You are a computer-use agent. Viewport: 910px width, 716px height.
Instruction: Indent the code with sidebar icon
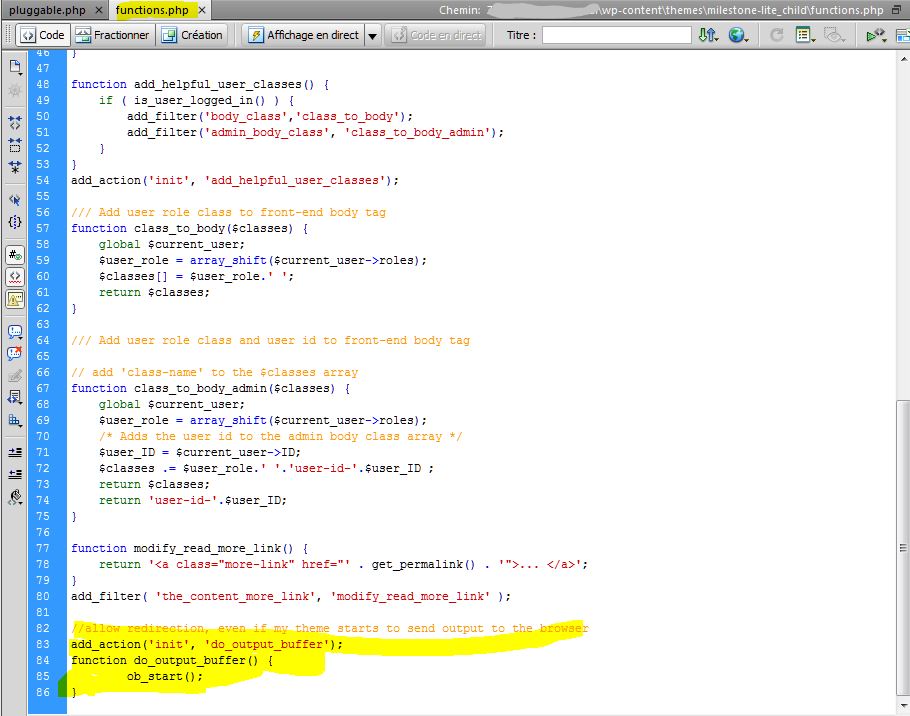point(15,452)
